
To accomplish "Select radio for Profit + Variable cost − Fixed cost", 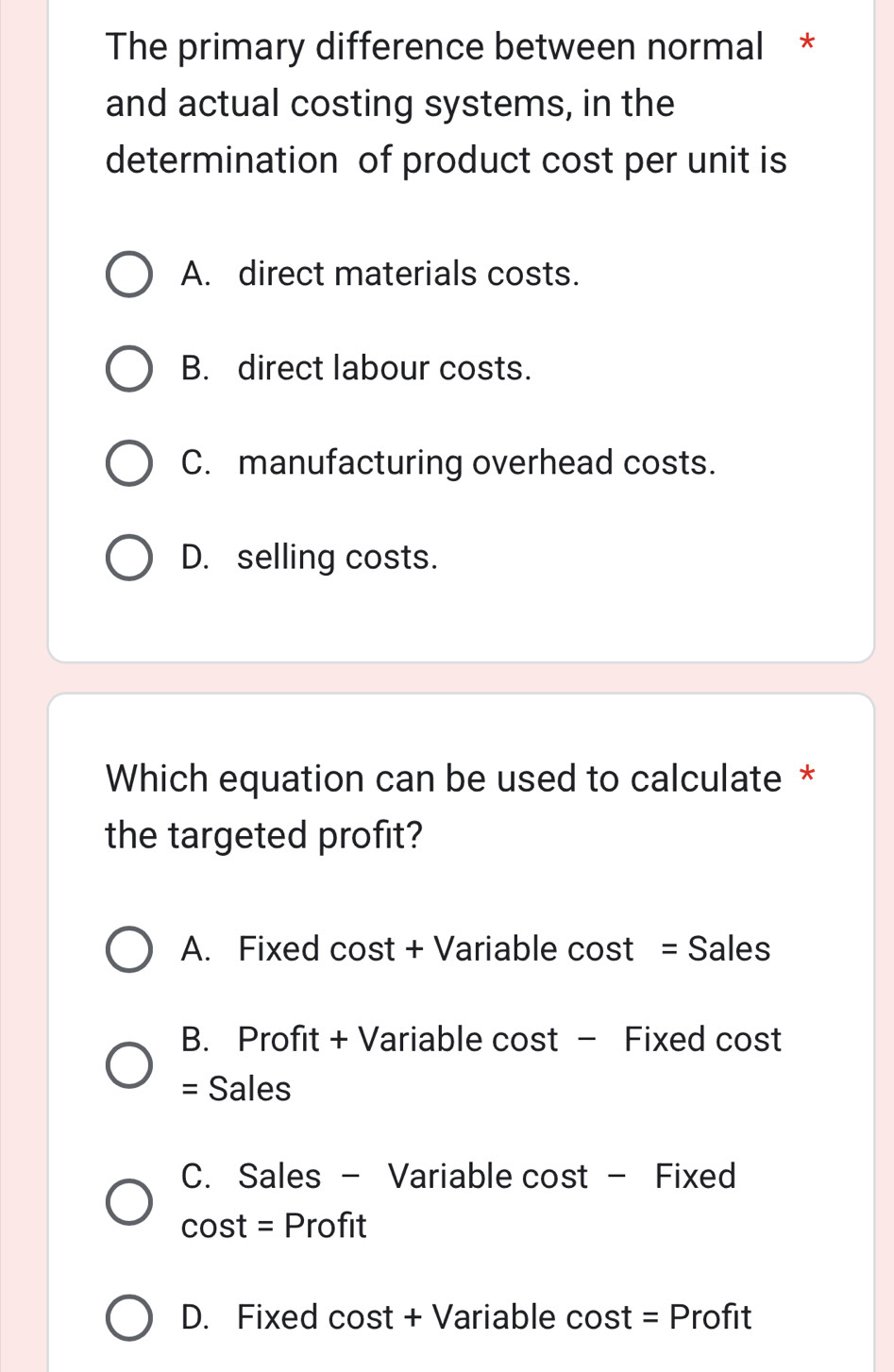I will [x=128, y=1064].
